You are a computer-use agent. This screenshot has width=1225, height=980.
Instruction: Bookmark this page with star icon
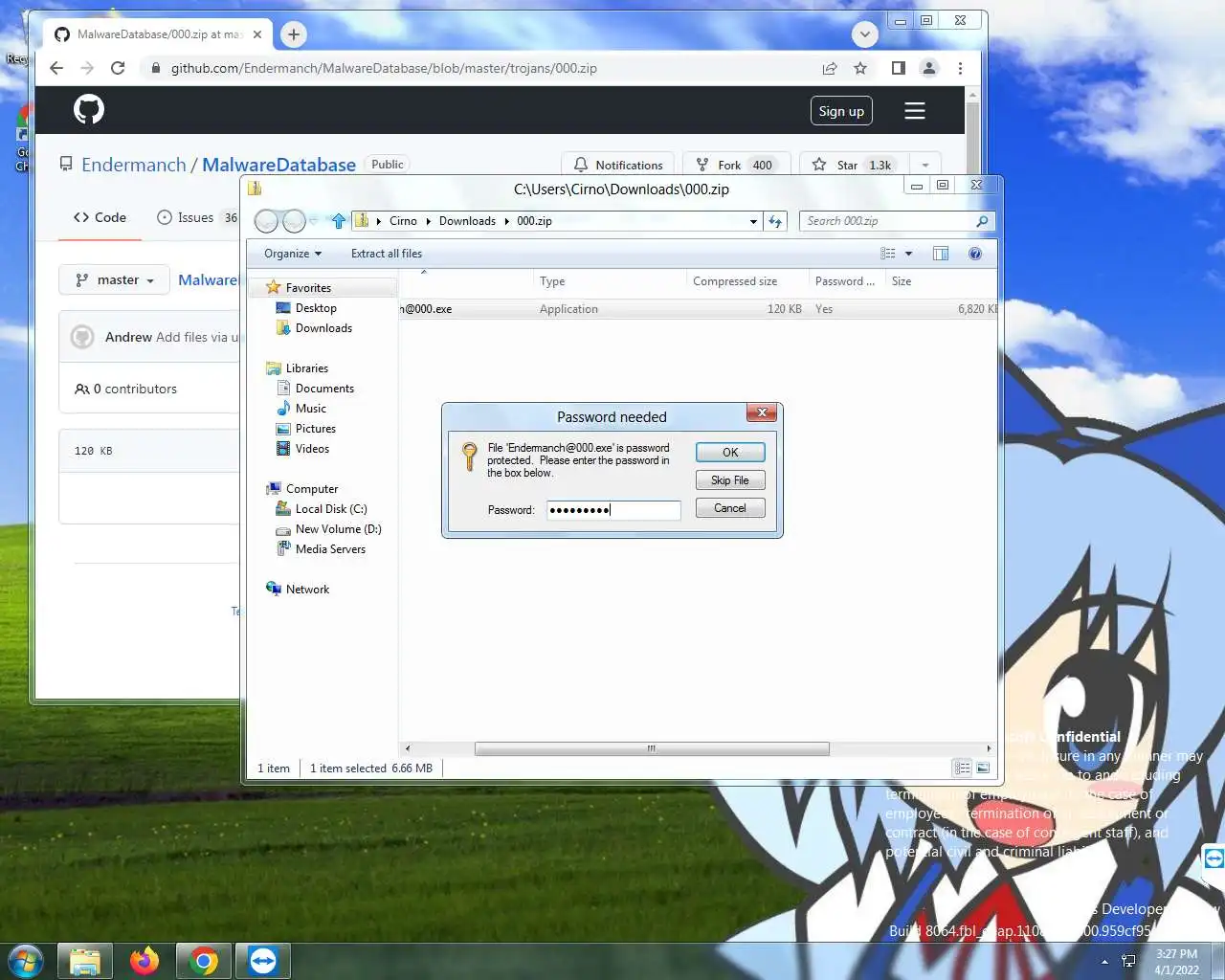coord(860,68)
